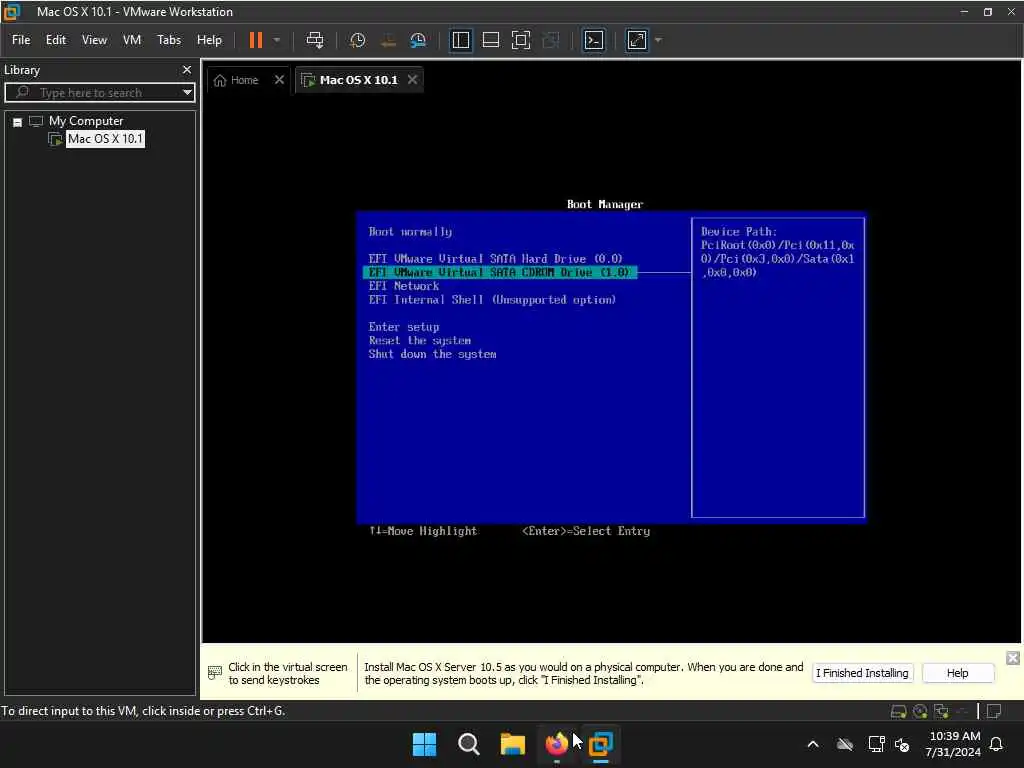Open the notification bell icon

(x=997, y=744)
